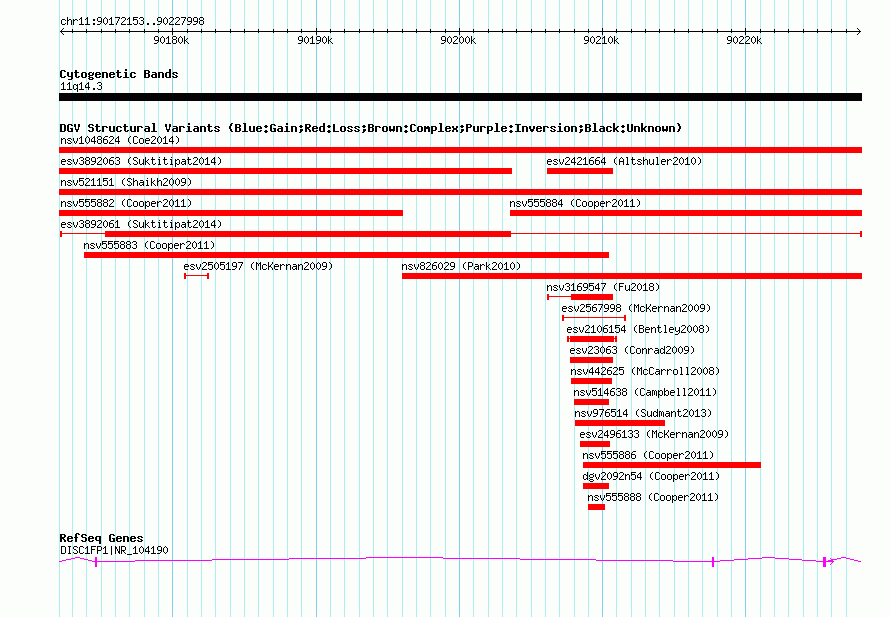This screenshot has height=617, width=890.
Task: Click the 11q14.3 band label
Action: pos(81,86)
